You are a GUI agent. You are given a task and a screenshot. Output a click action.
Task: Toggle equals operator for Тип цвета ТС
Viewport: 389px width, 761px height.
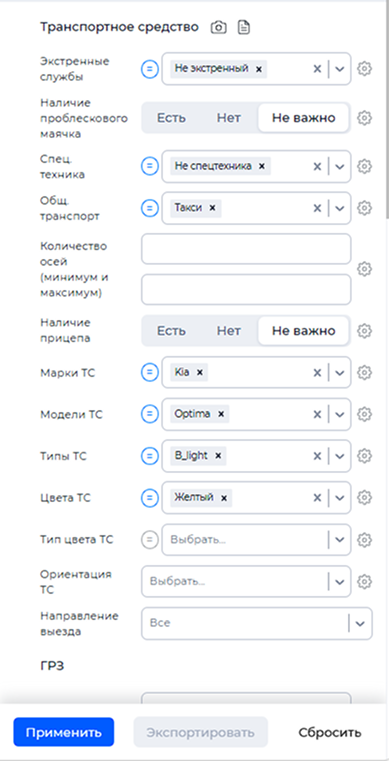click(150, 539)
